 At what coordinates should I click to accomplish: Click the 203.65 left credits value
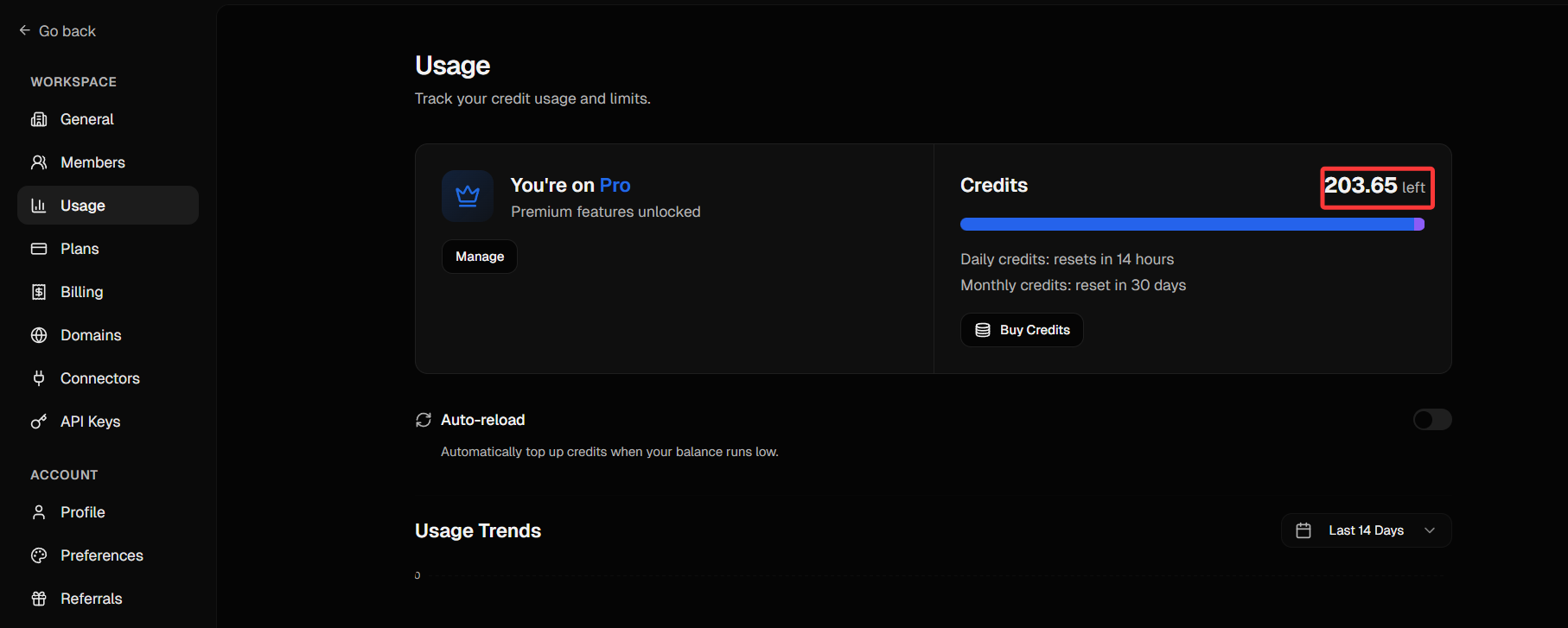coord(1375,186)
